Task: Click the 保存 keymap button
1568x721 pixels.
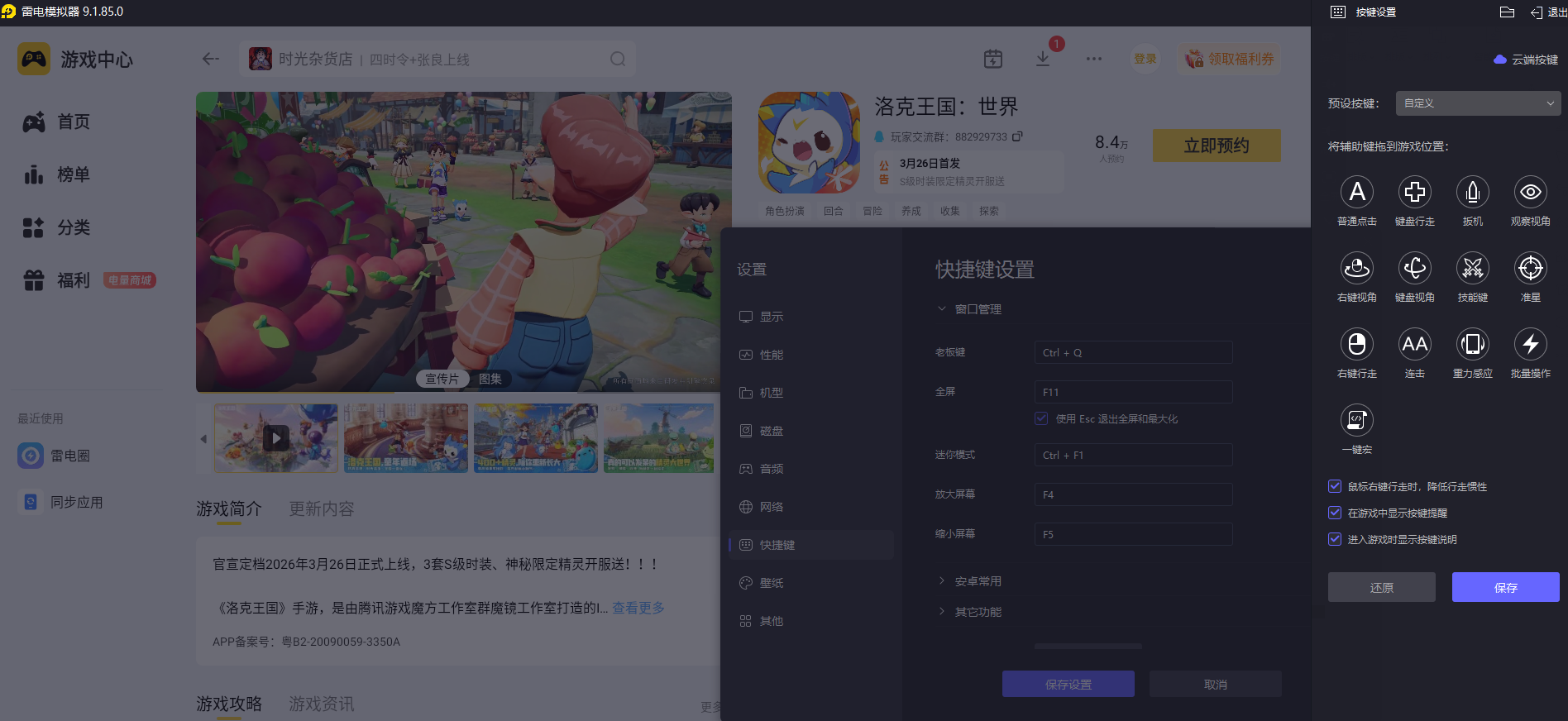Action: 1505,587
